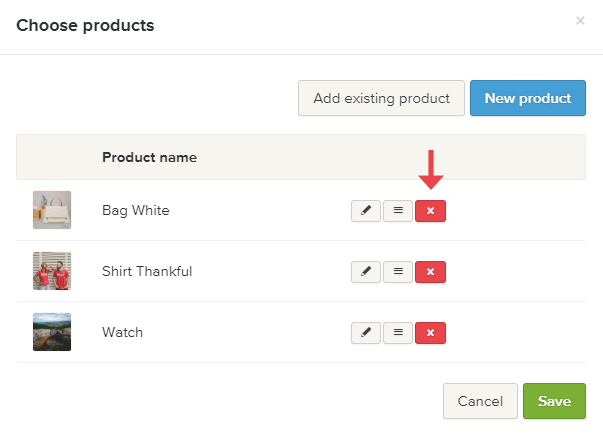Close the Choose products dialog
This screenshot has width=603, height=436.
click(x=580, y=20)
